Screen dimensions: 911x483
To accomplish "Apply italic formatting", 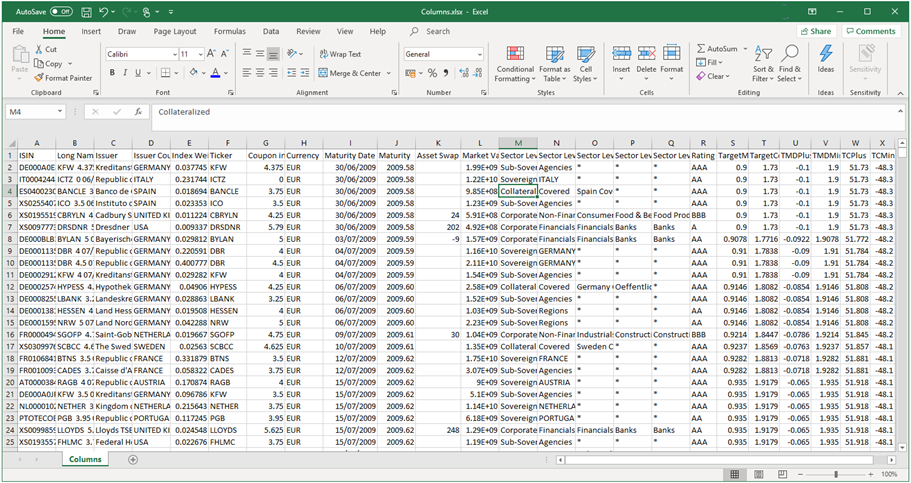I will [x=126, y=73].
